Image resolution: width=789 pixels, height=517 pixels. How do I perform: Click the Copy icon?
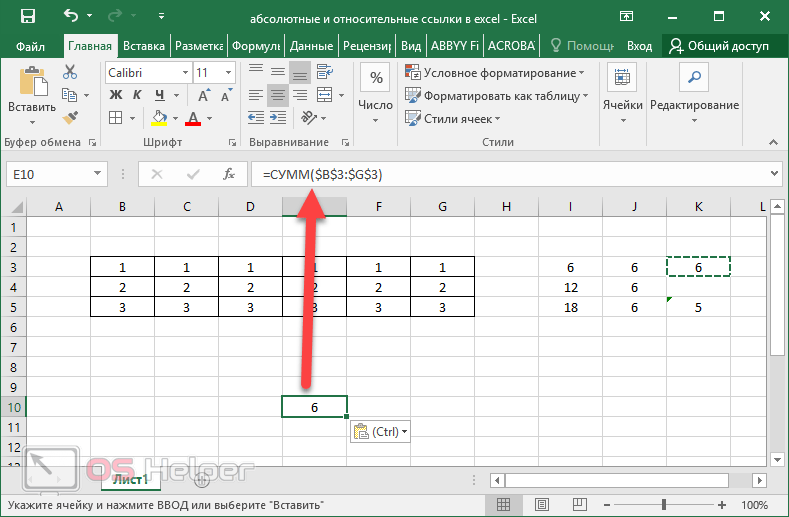(69, 95)
